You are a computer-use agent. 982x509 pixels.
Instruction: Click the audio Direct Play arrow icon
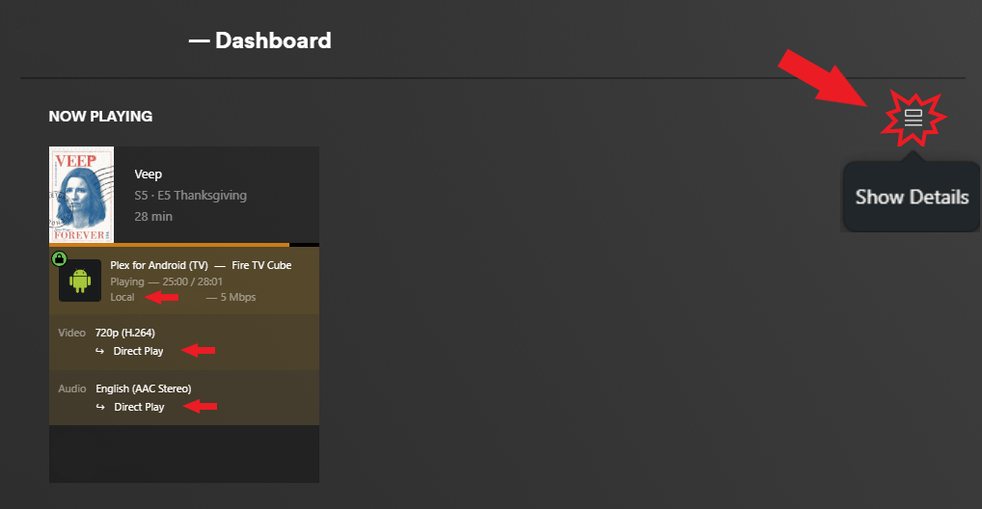coord(100,407)
